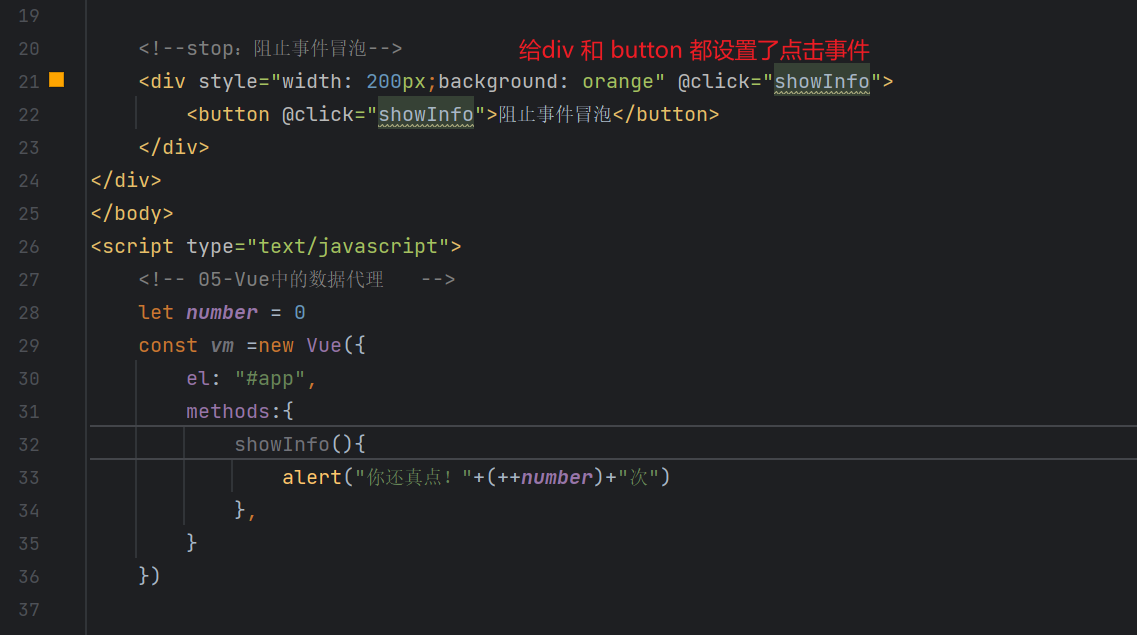Click line number 29 in the gutter

click(x=29, y=345)
